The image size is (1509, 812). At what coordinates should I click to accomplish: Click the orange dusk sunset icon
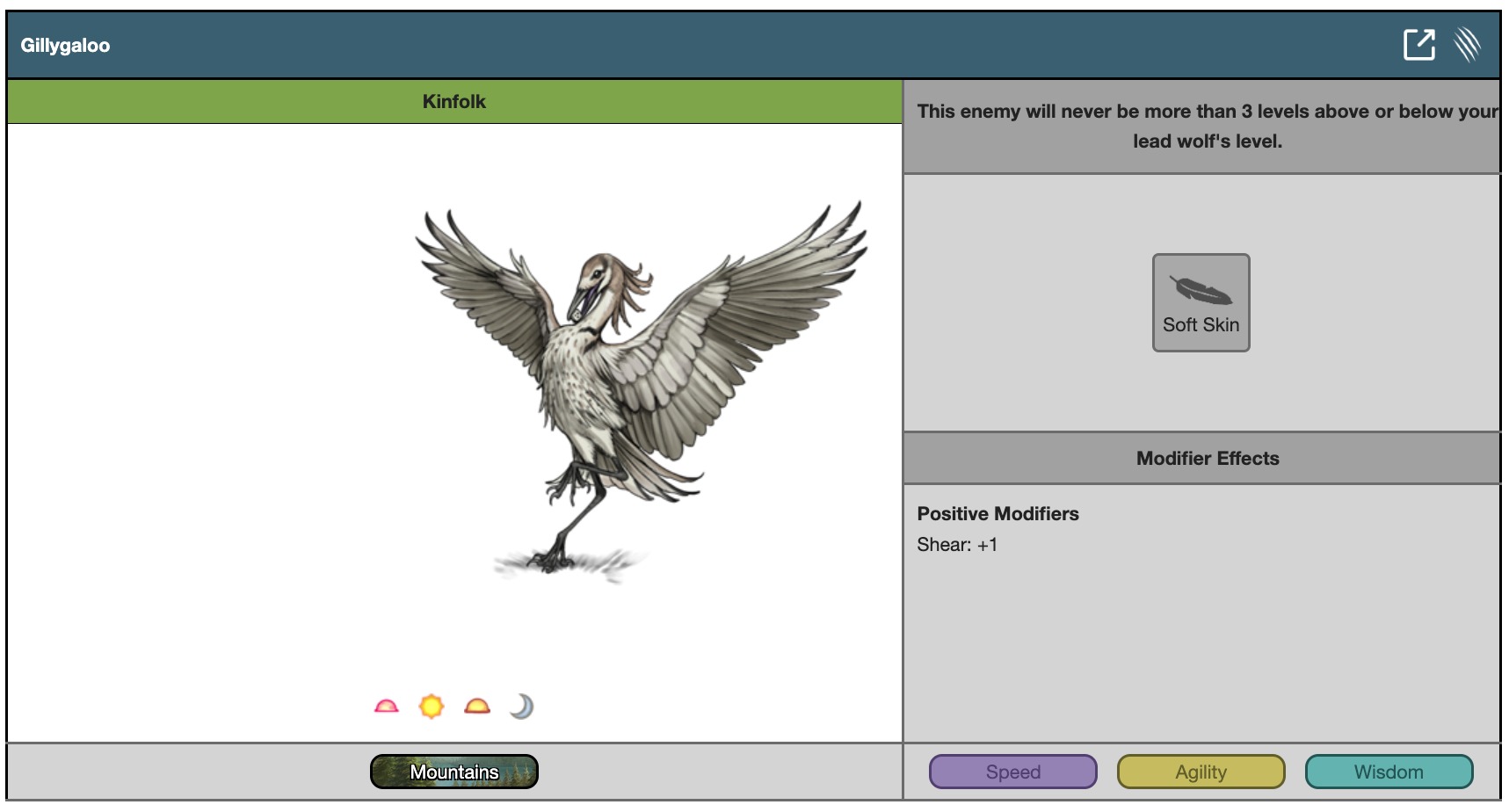[477, 707]
